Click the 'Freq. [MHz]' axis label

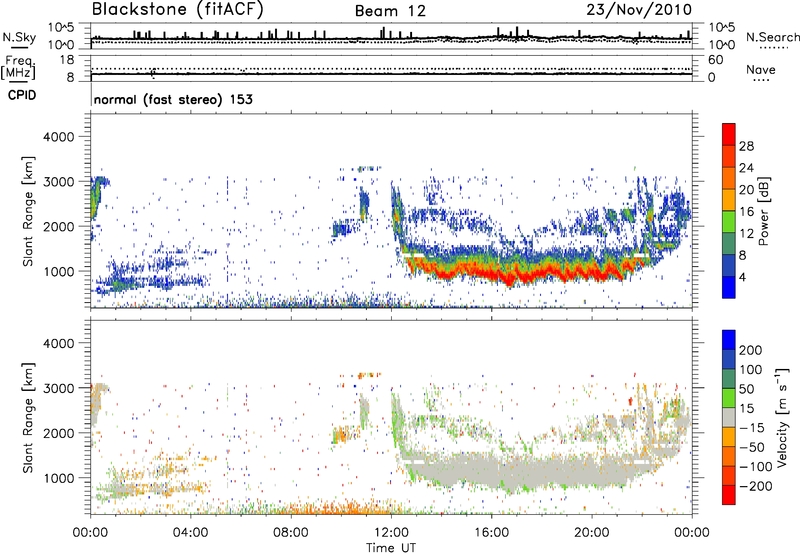coord(18,67)
